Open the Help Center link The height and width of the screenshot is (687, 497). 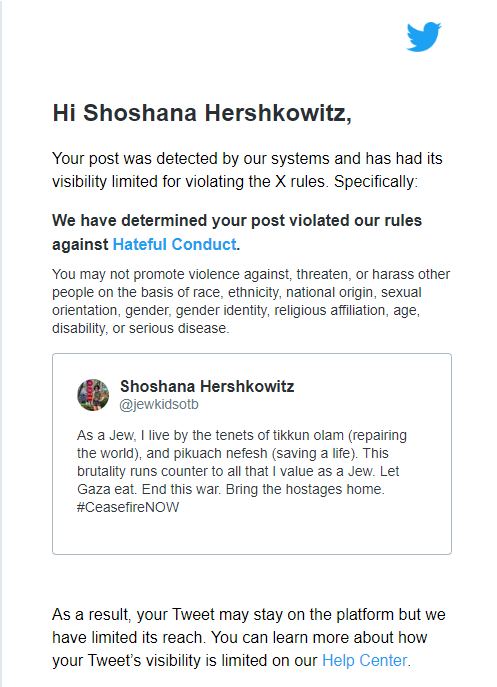[365, 660]
